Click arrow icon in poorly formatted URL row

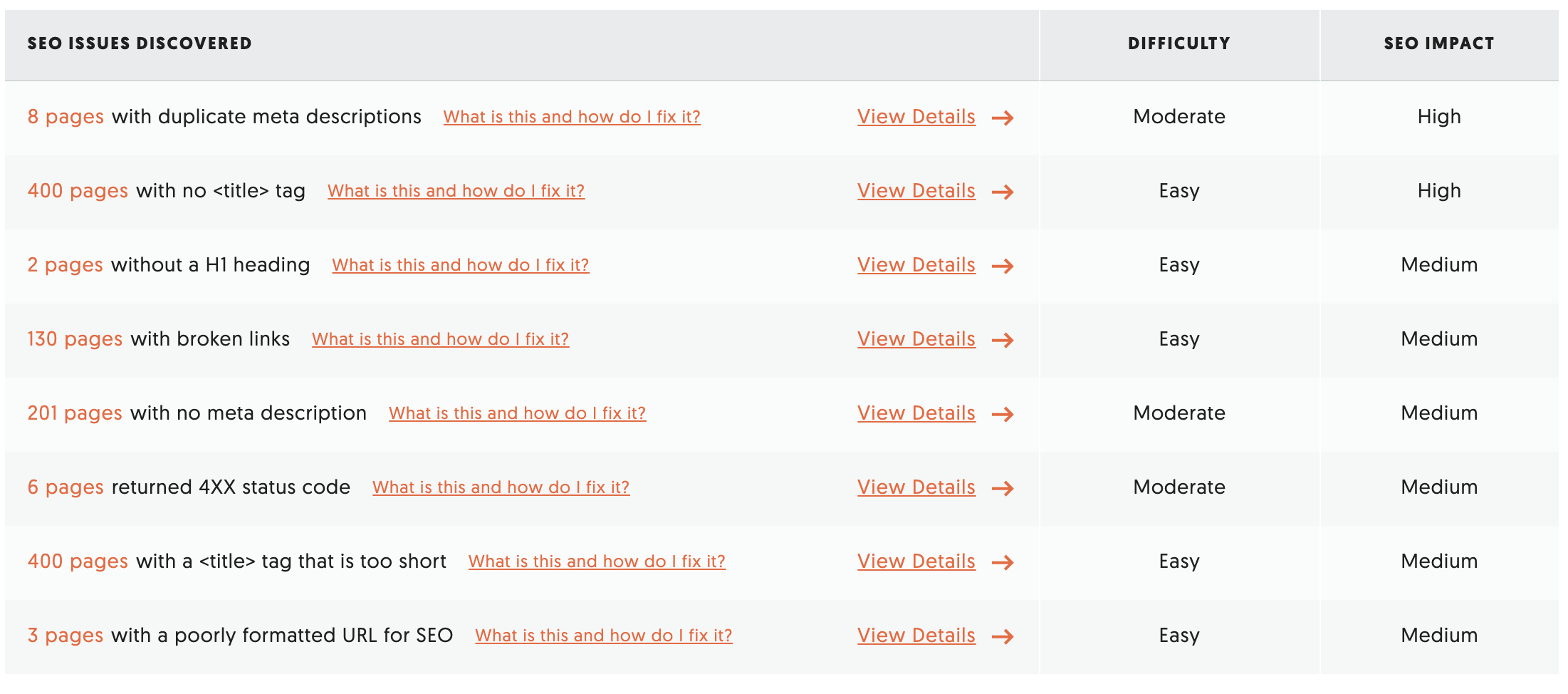[x=1003, y=636]
